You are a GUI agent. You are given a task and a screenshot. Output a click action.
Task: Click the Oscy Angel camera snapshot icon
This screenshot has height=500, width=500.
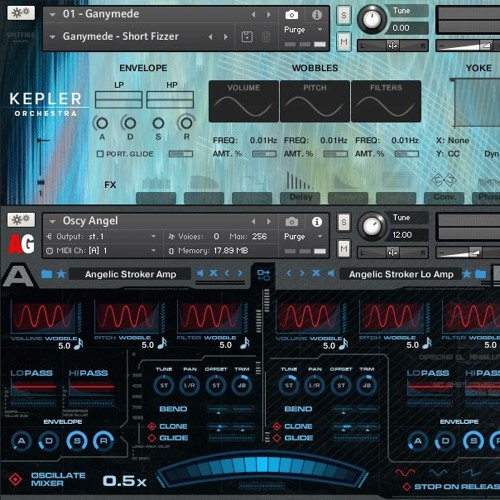click(291, 222)
